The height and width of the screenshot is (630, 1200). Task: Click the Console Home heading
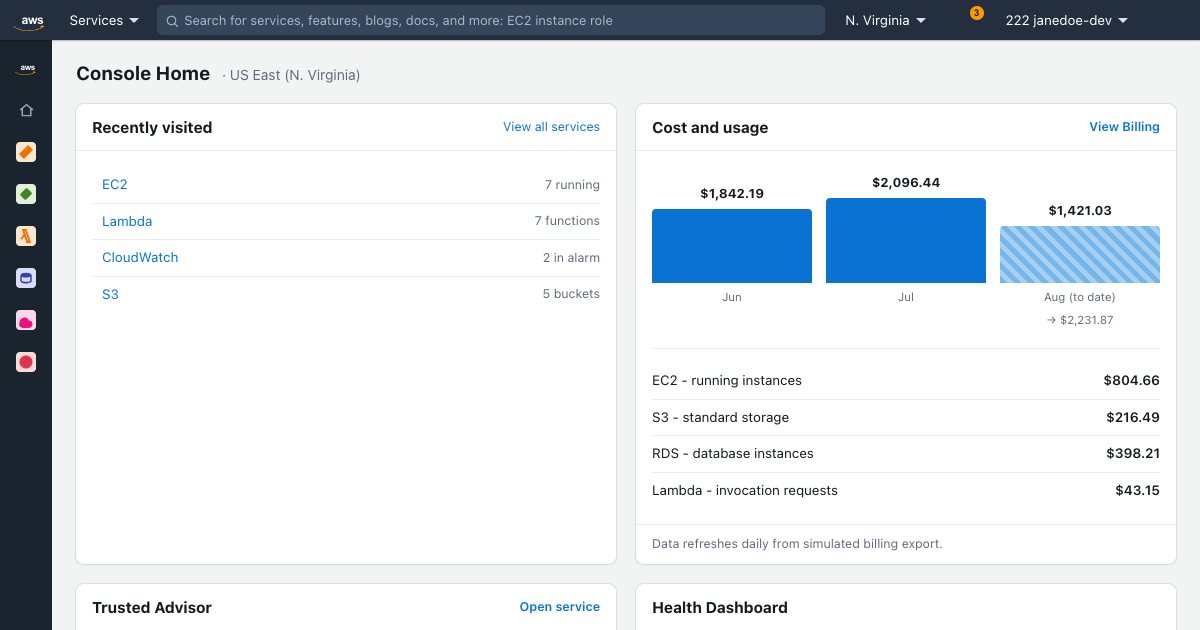click(143, 74)
